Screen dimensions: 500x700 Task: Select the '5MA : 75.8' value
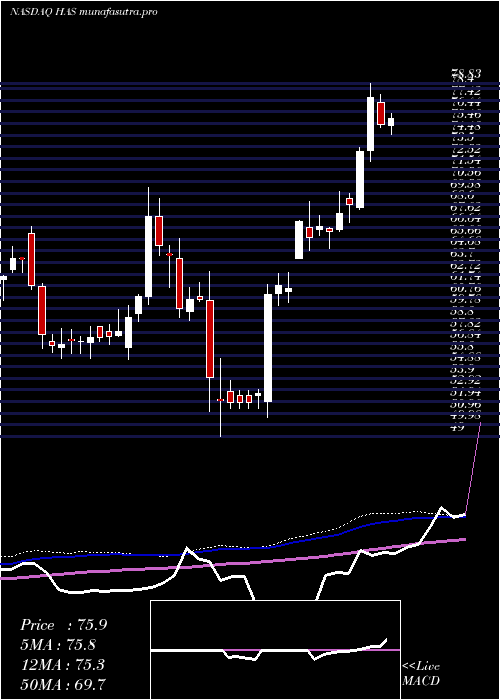point(58,645)
